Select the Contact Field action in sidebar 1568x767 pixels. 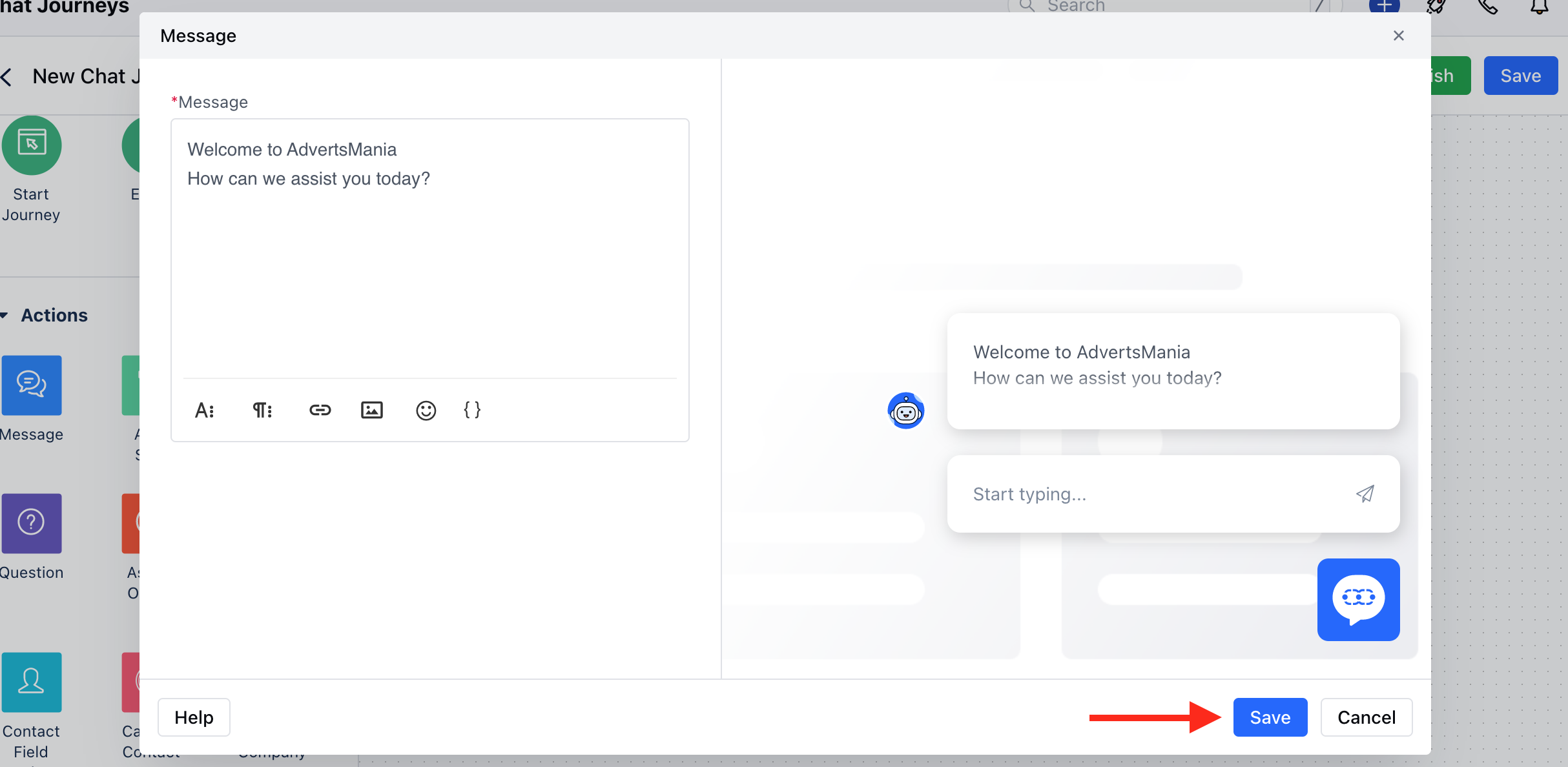coord(31,682)
